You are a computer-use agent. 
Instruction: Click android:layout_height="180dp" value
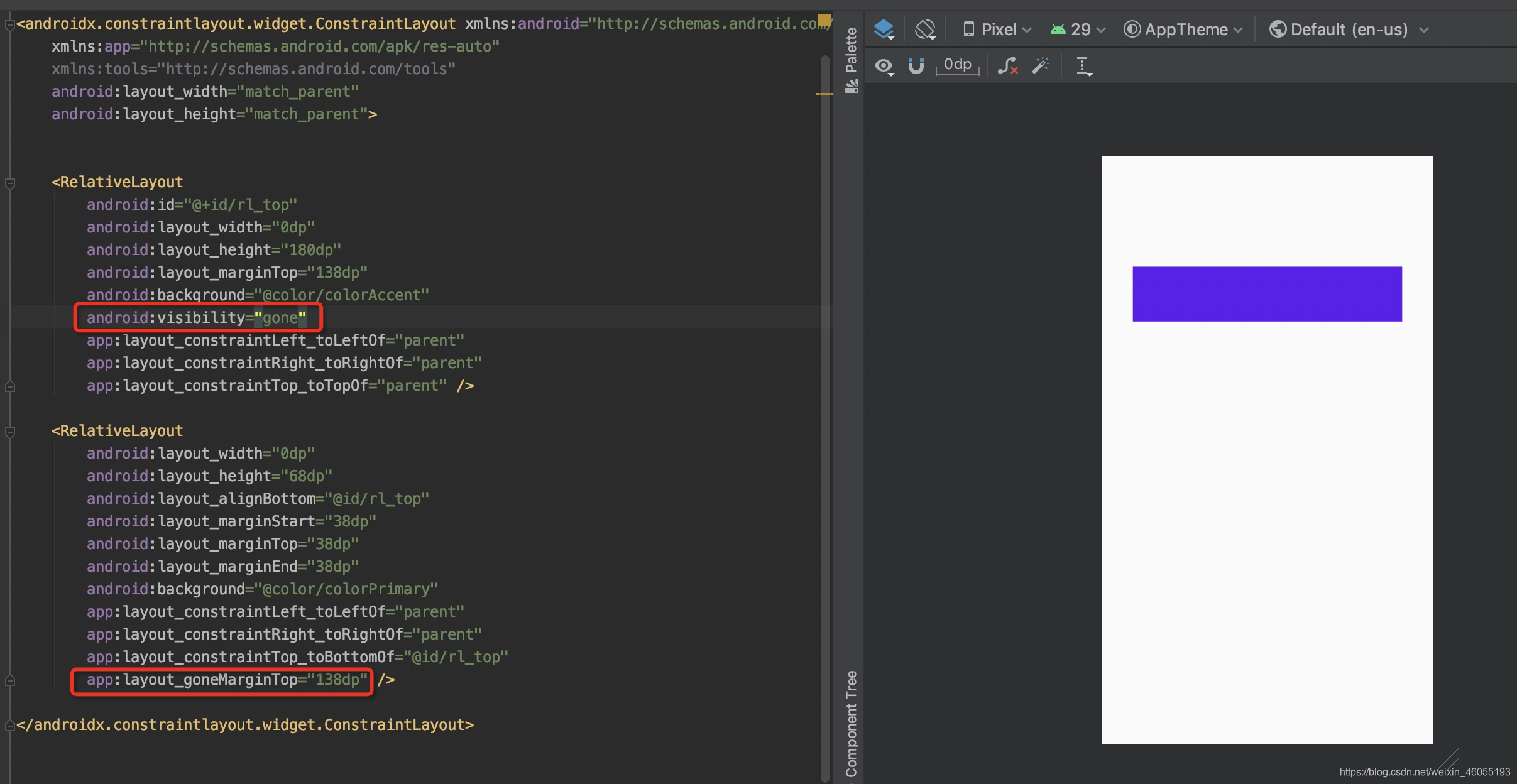click(x=310, y=249)
